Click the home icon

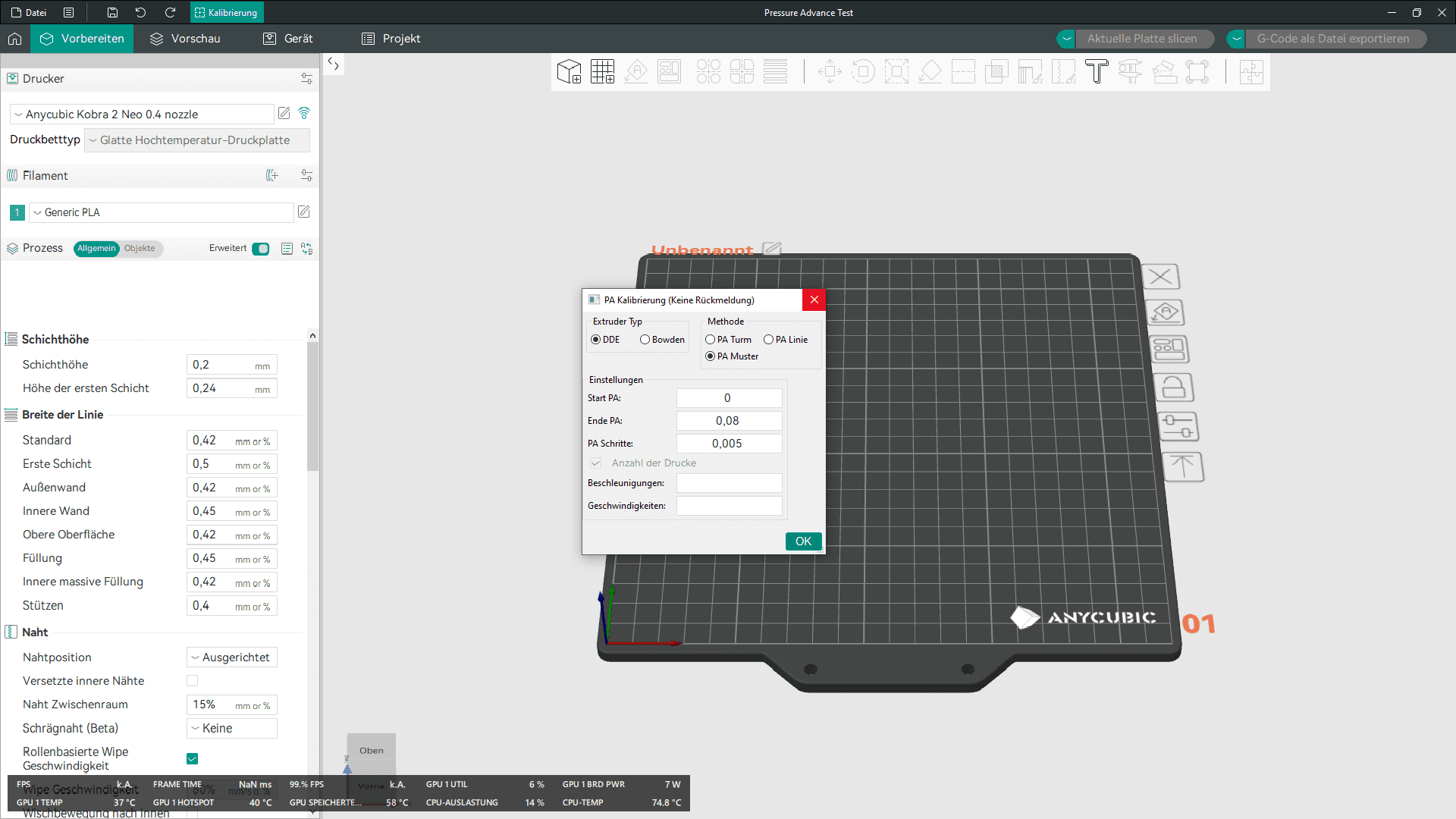[14, 39]
